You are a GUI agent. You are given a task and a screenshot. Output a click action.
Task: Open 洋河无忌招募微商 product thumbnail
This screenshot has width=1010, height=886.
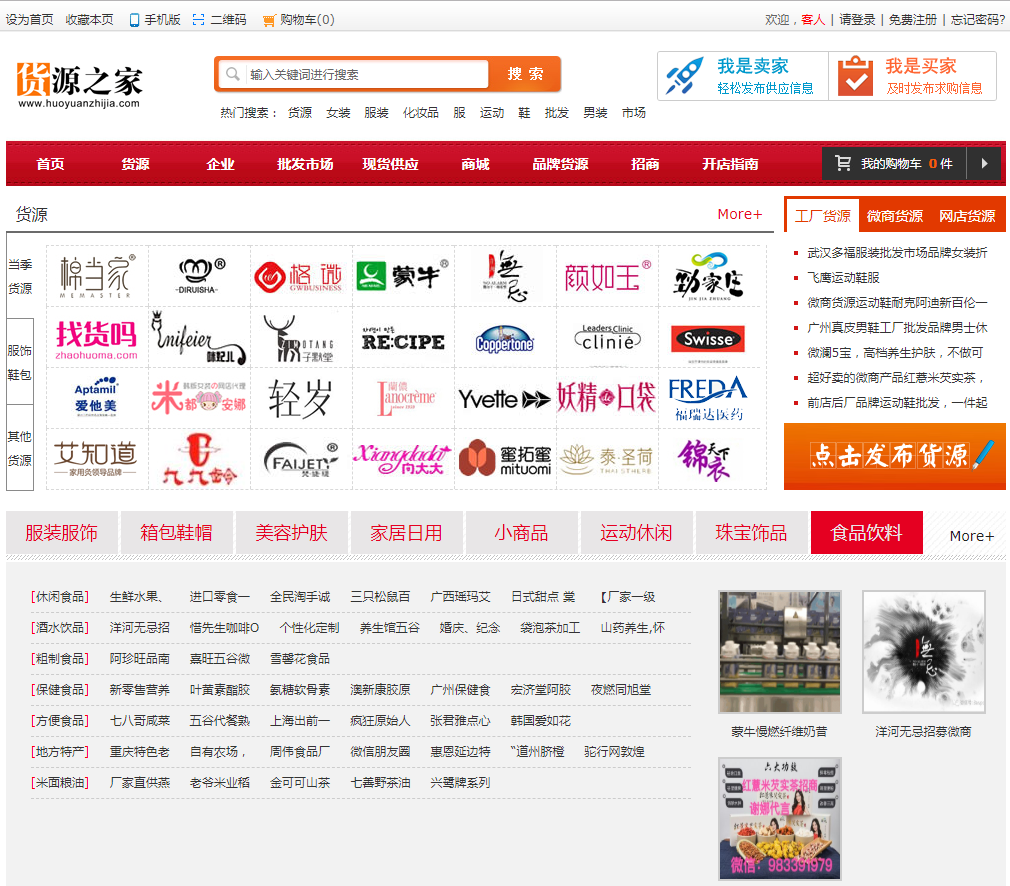(x=924, y=652)
